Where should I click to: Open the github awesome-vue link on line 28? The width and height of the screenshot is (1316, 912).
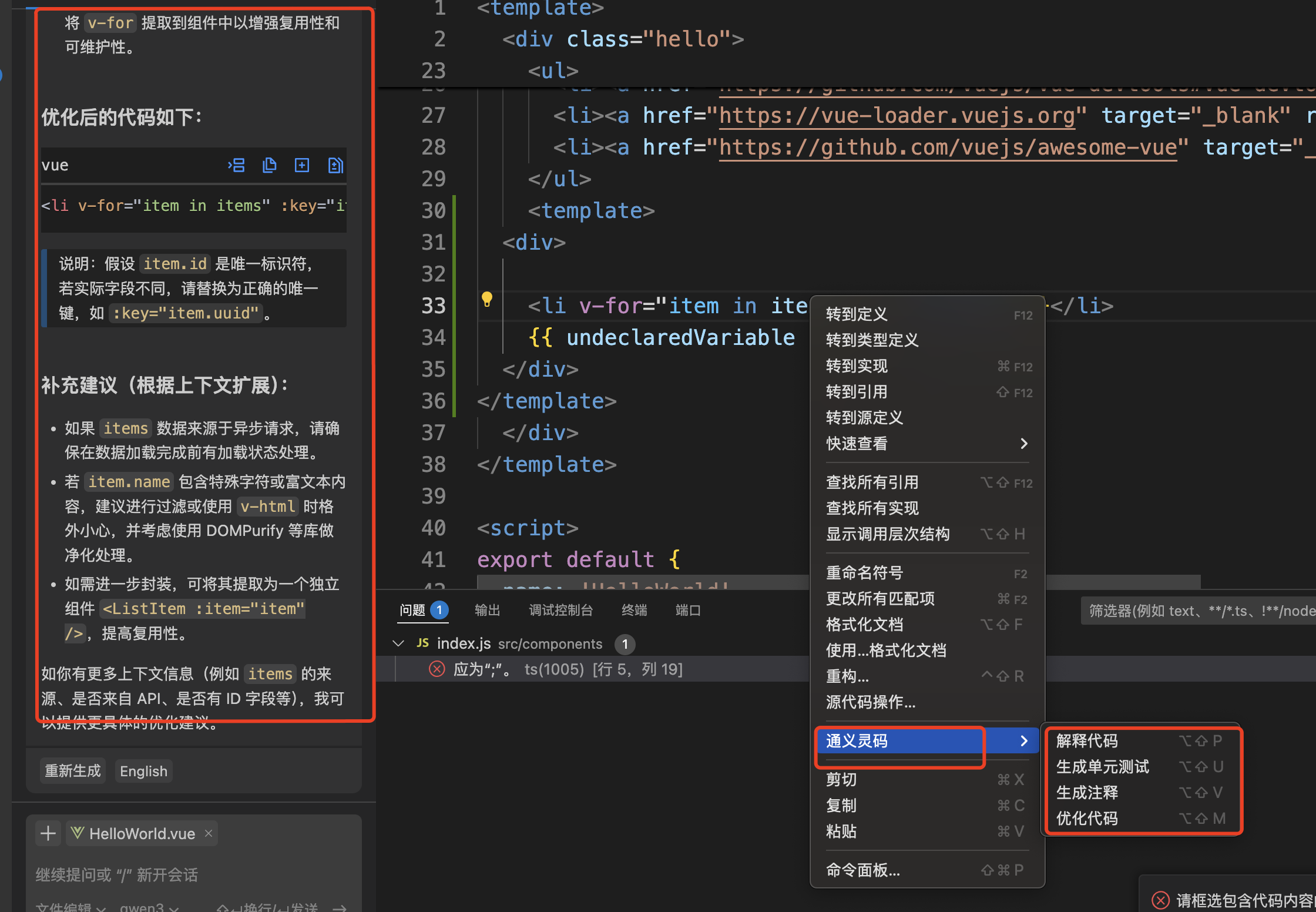pos(948,148)
